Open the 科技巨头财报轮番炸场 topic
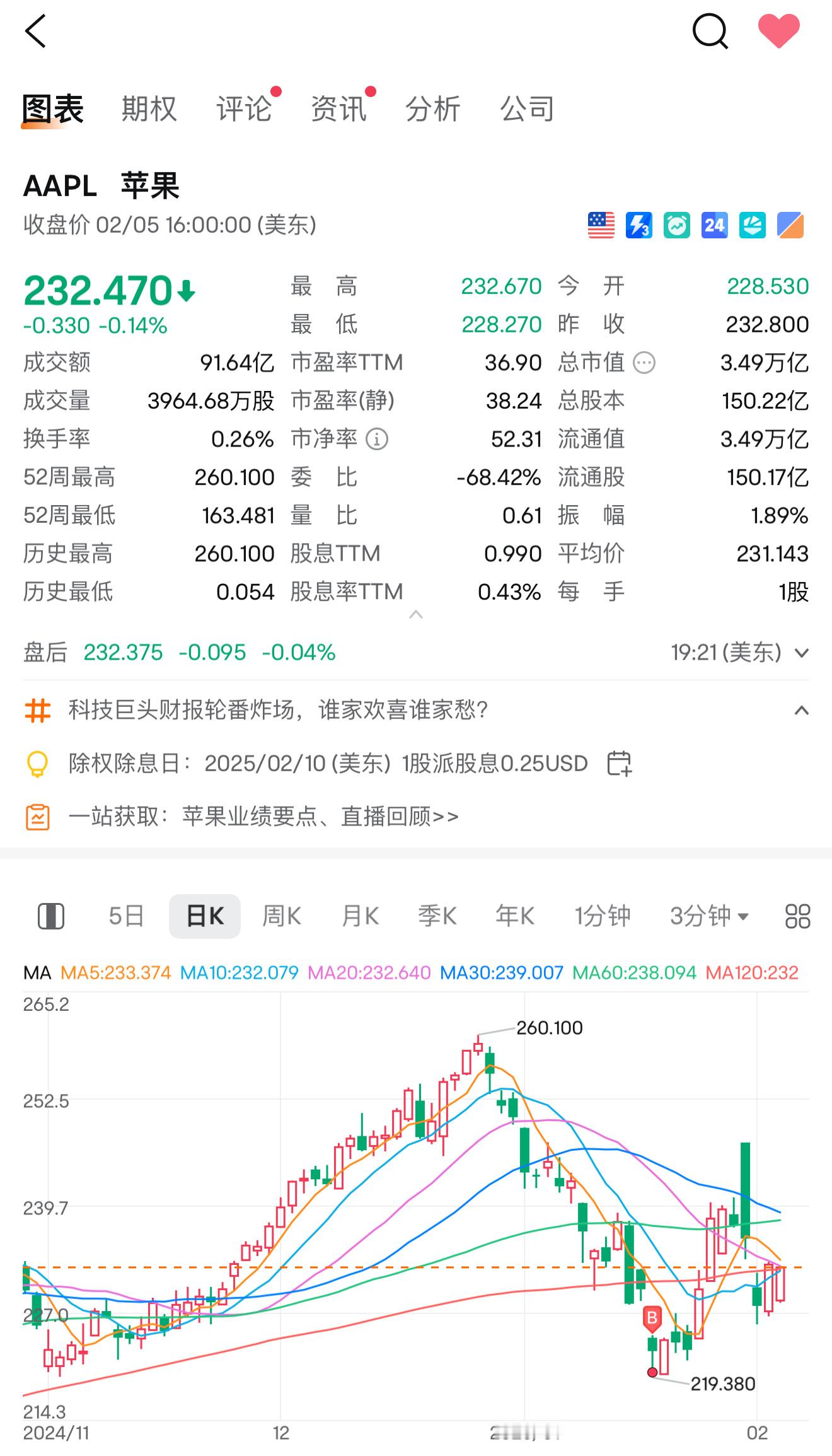Image resolution: width=832 pixels, height=1456 pixels. tap(278, 710)
